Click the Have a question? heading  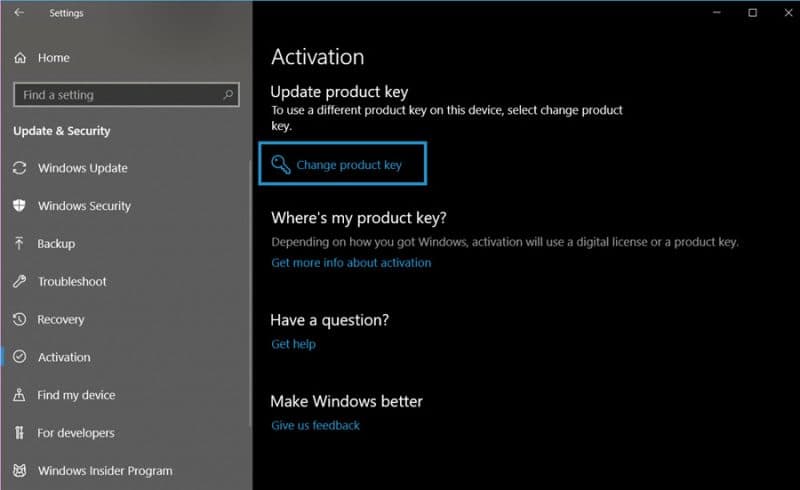point(330,320)
